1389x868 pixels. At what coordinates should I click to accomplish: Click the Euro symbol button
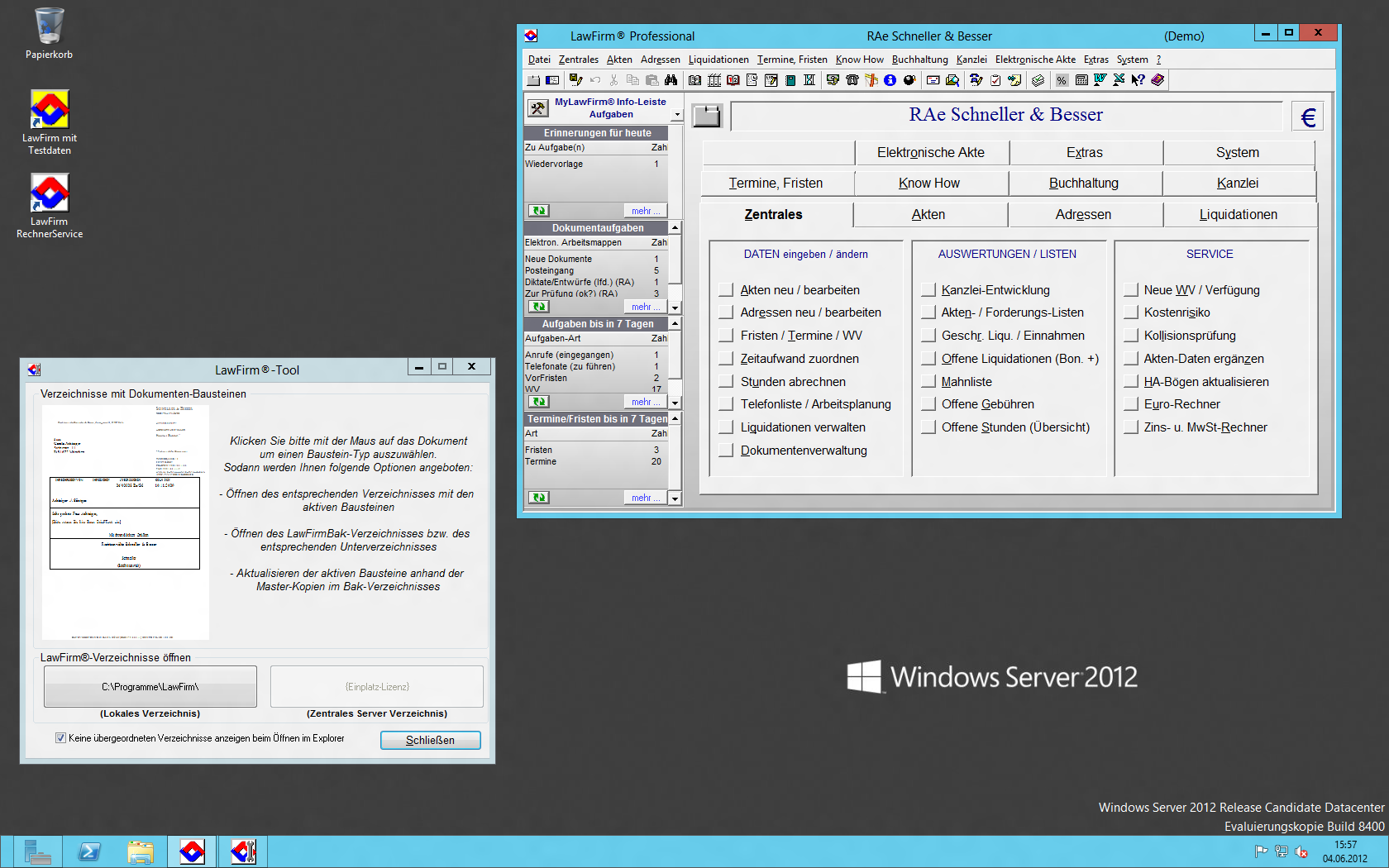[x=1307, y=117]
